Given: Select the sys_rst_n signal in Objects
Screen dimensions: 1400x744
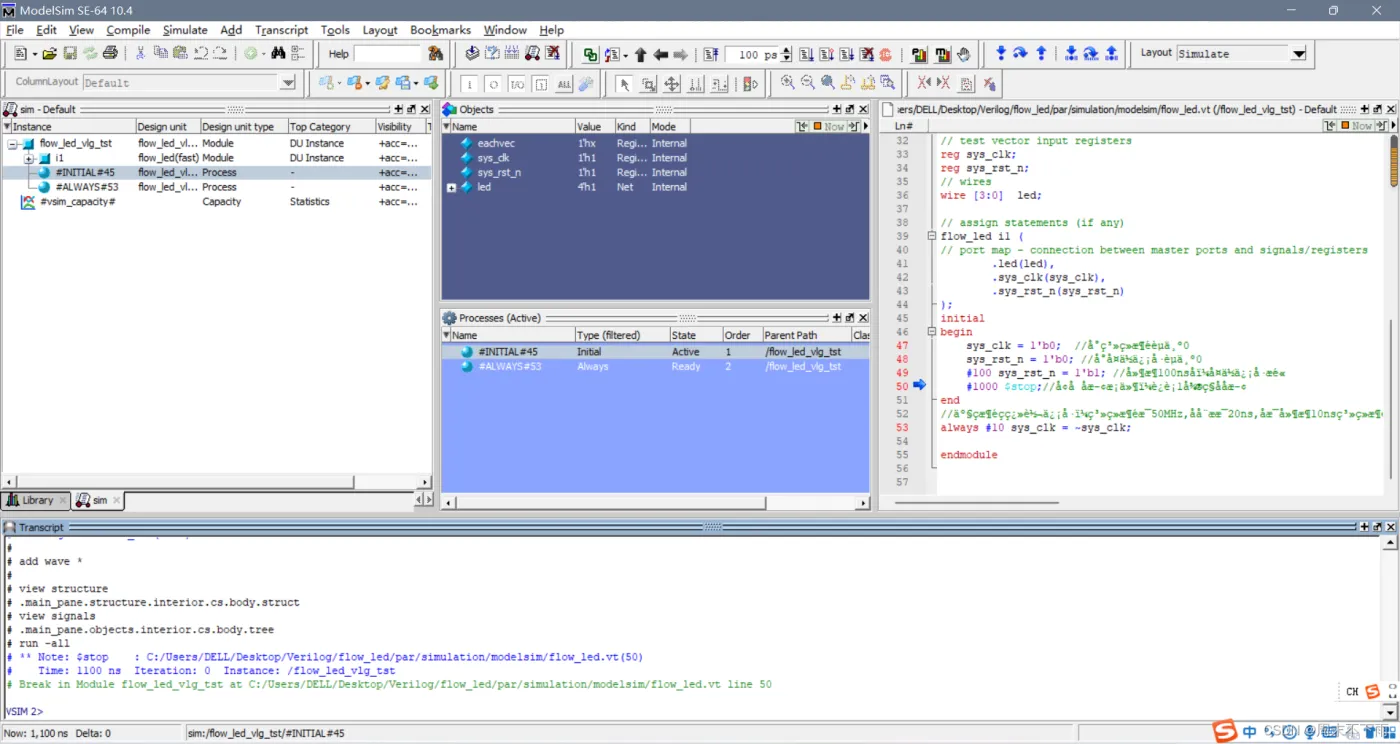Looking at the screenshot, I should point(499,173).
